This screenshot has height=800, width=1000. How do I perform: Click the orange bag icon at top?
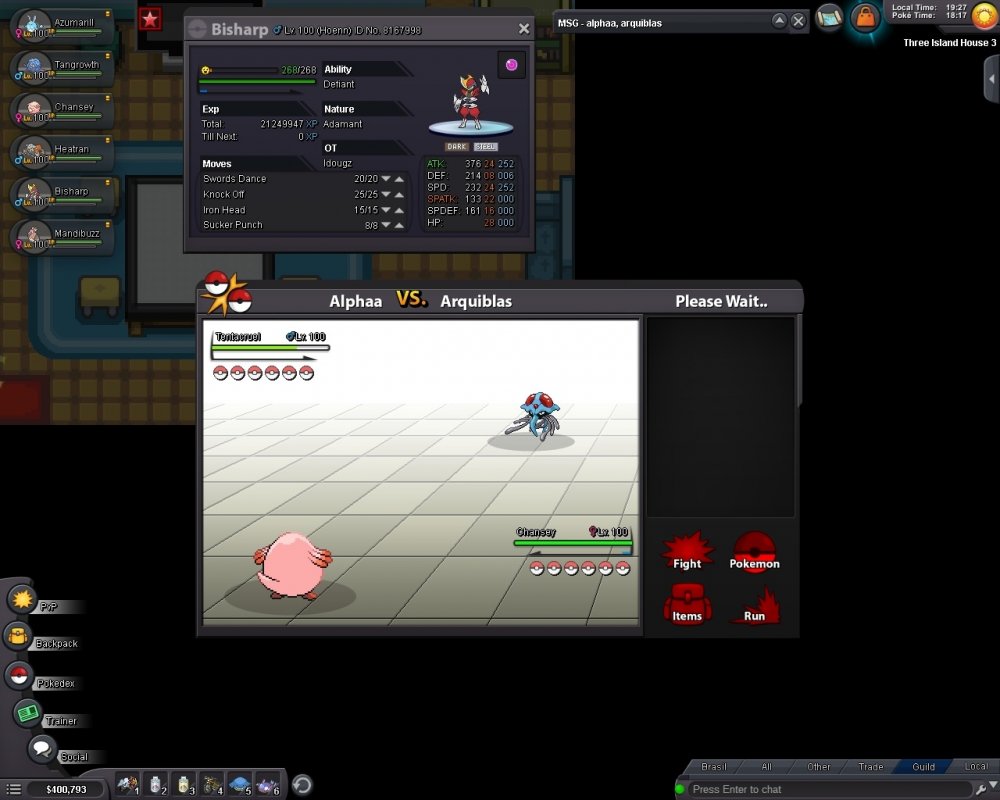(864, 17)
